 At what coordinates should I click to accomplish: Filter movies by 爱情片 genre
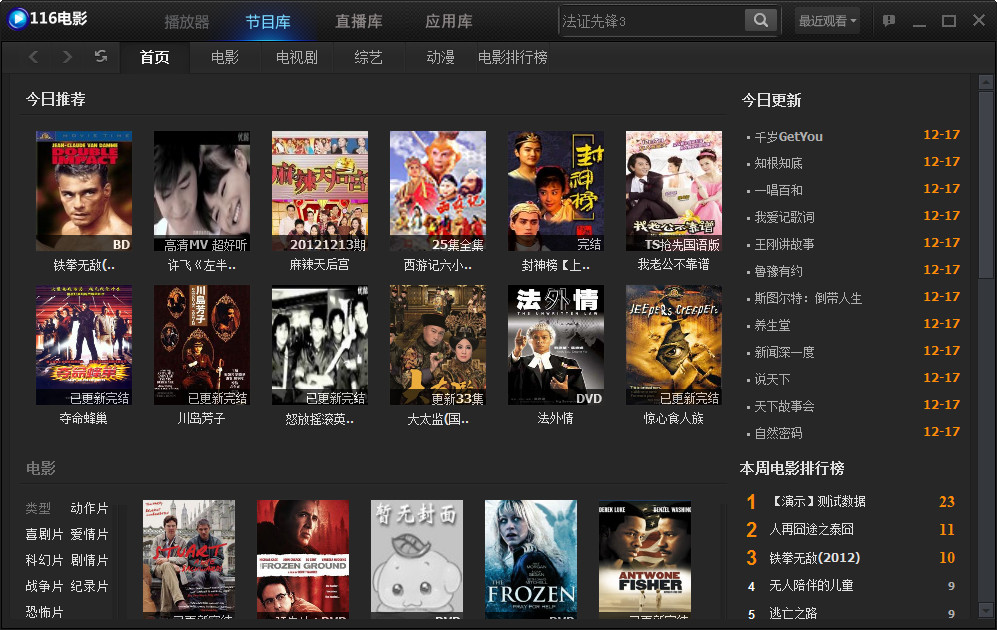(89, 534)
